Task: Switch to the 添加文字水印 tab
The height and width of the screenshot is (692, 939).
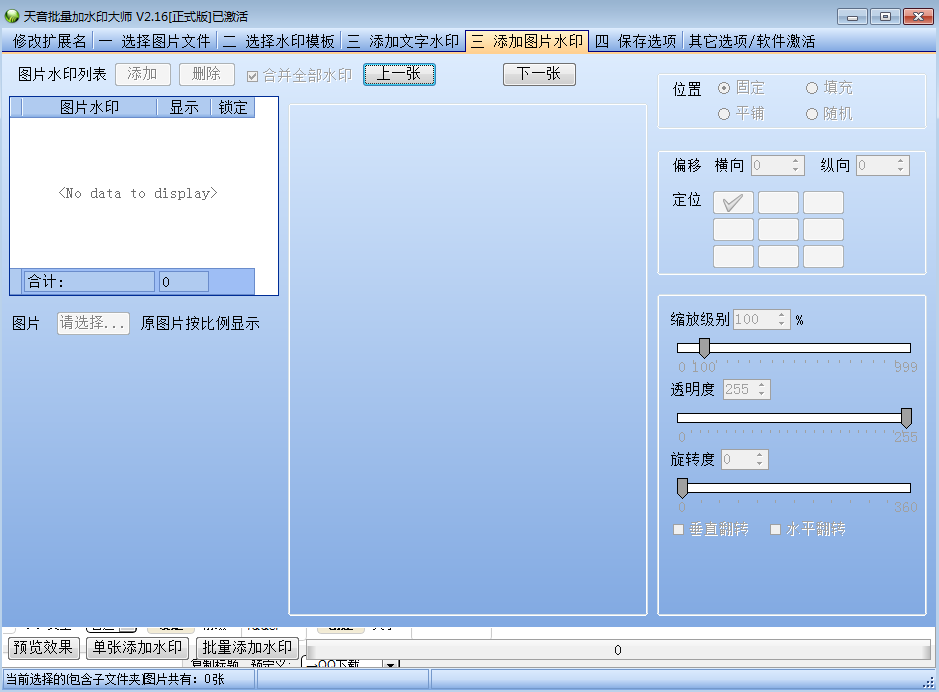Action: [403, 41]
